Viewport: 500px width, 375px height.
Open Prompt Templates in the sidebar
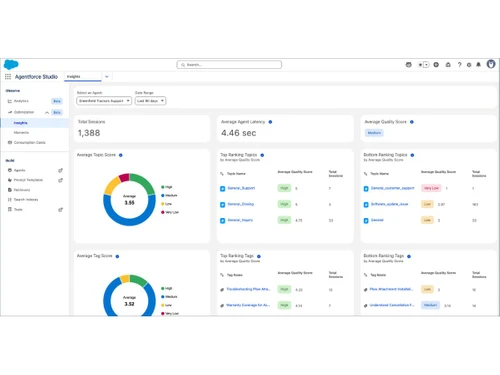[x=28, y=180]
